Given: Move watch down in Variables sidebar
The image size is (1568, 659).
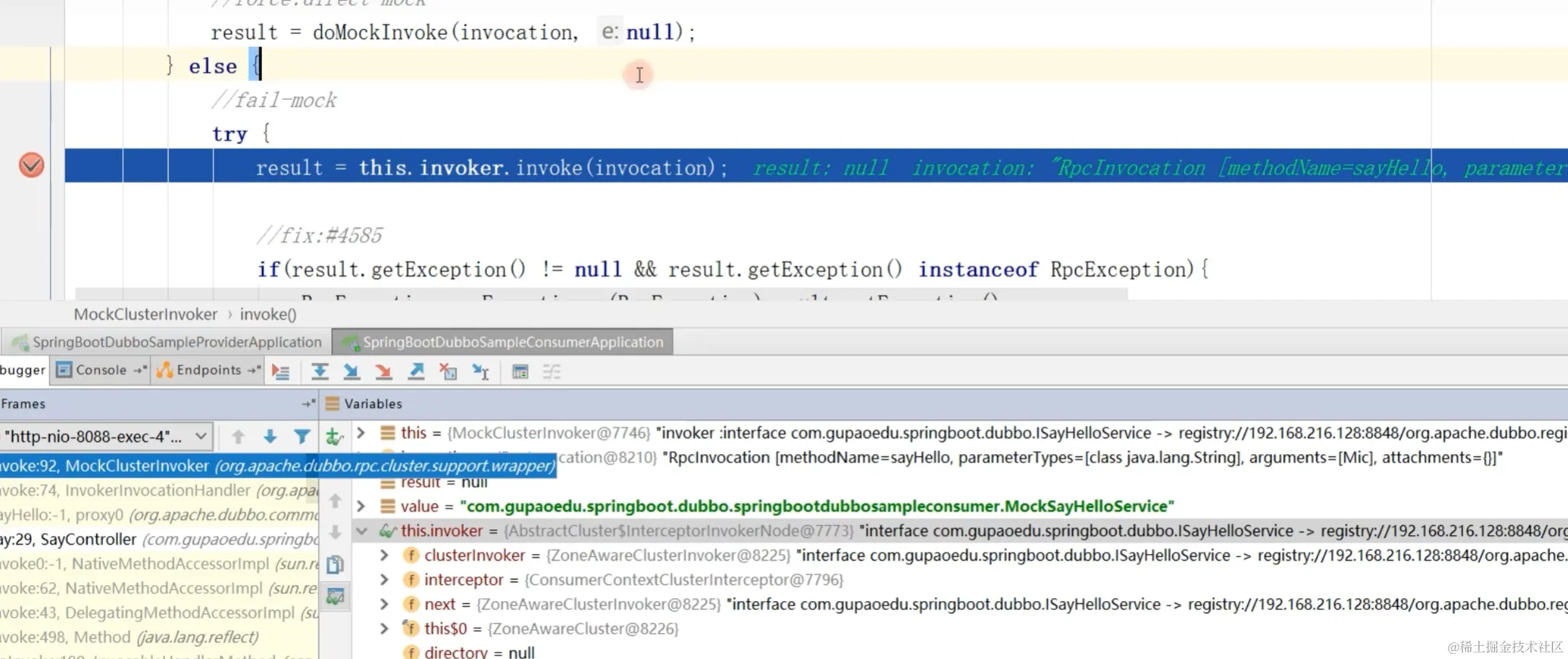Looking at the screenshot, I should click(335, 532).
